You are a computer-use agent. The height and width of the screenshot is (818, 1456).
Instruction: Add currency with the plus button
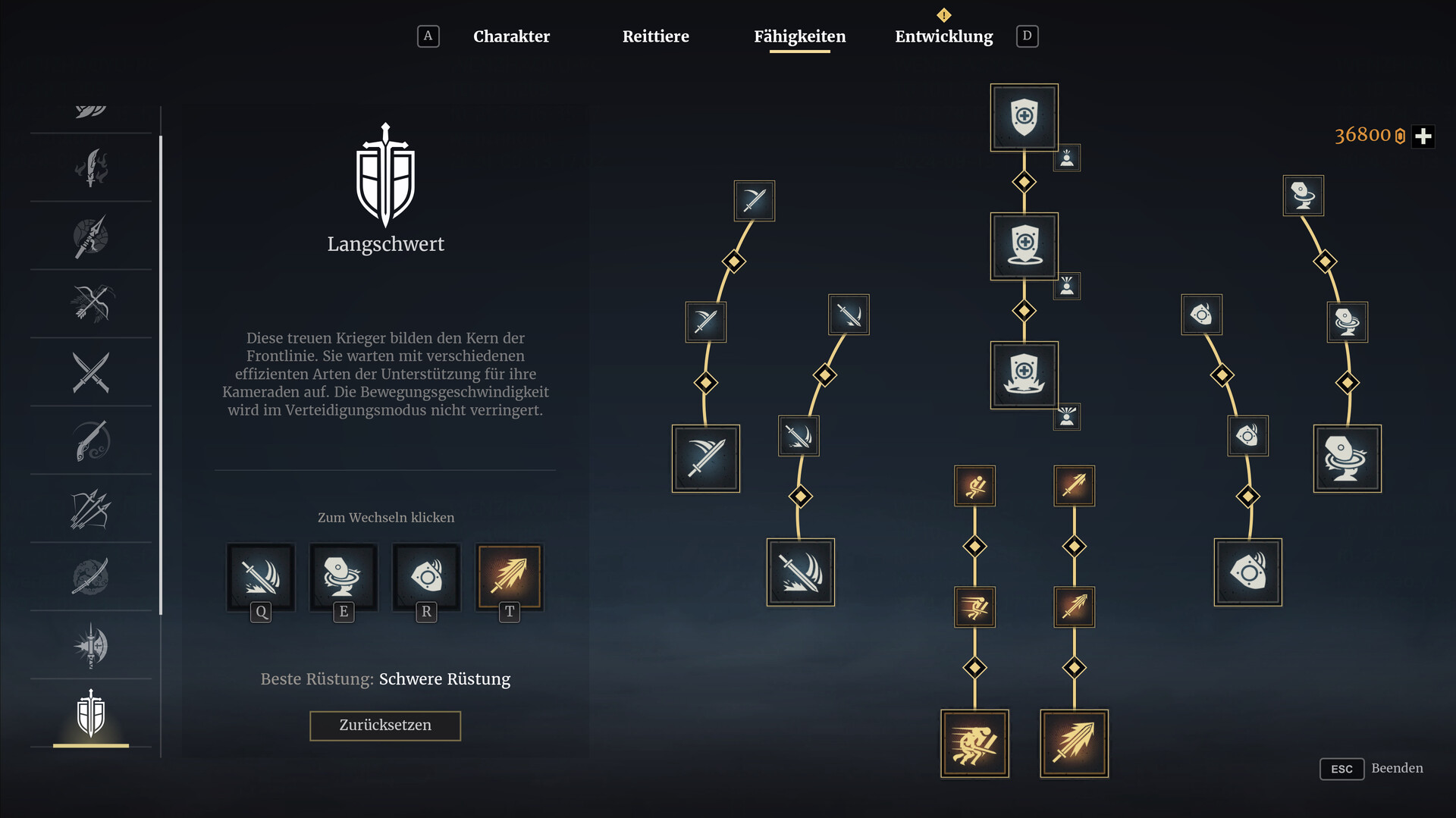1423,136
